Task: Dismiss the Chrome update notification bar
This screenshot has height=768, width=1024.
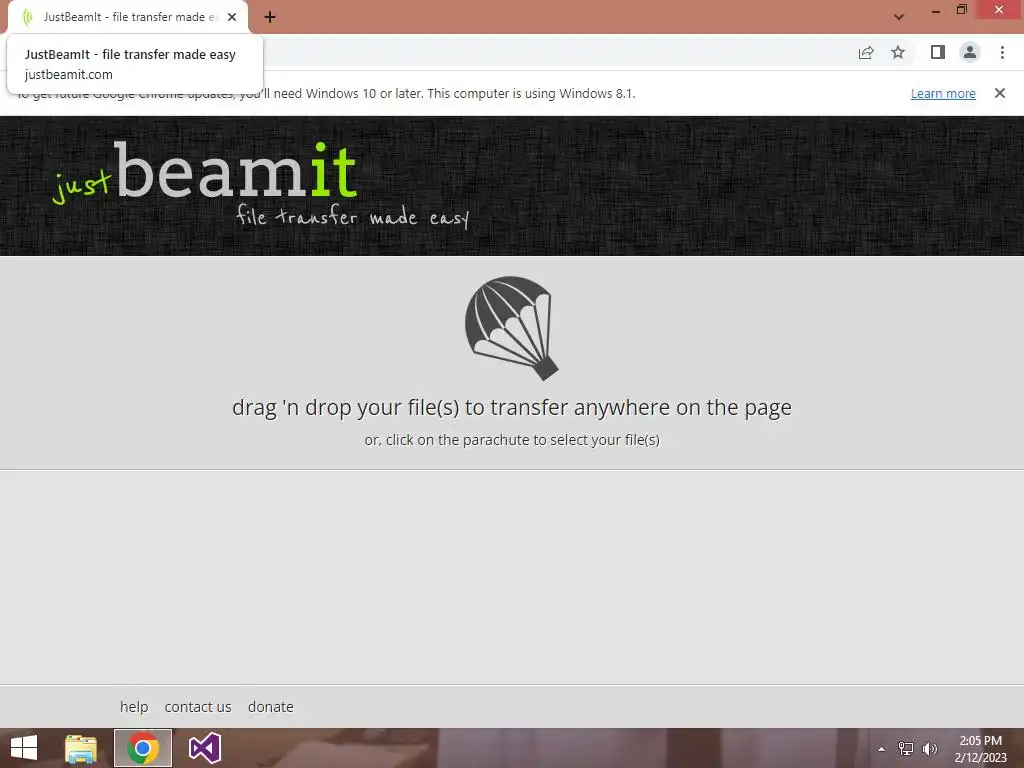Action: 999,93
